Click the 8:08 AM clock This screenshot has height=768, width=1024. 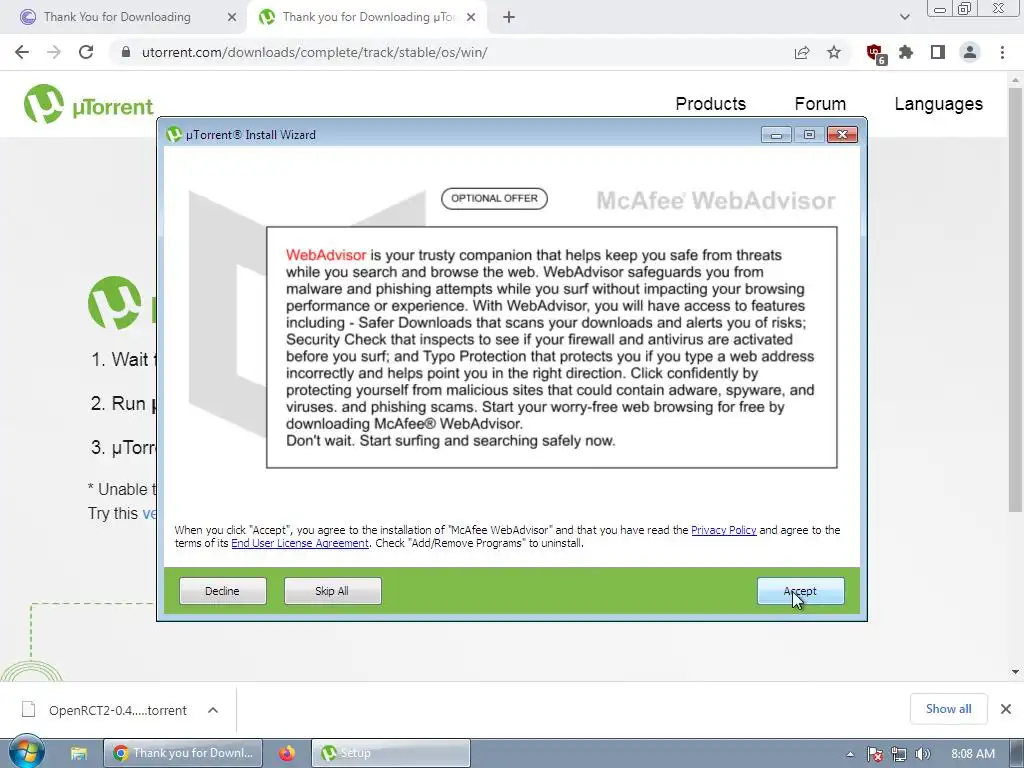click(x=972, y=754)
